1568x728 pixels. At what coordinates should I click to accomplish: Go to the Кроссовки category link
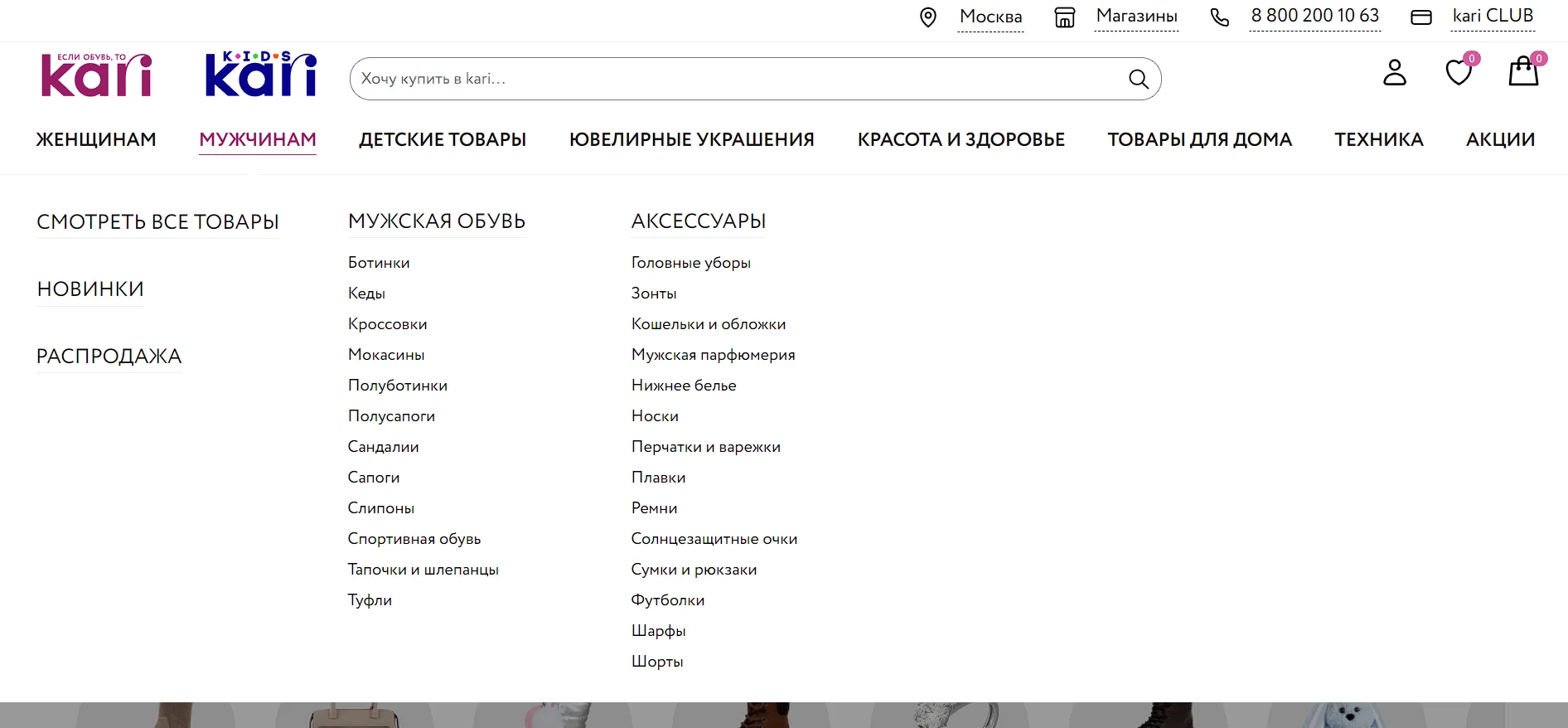[x=387, y=324]
